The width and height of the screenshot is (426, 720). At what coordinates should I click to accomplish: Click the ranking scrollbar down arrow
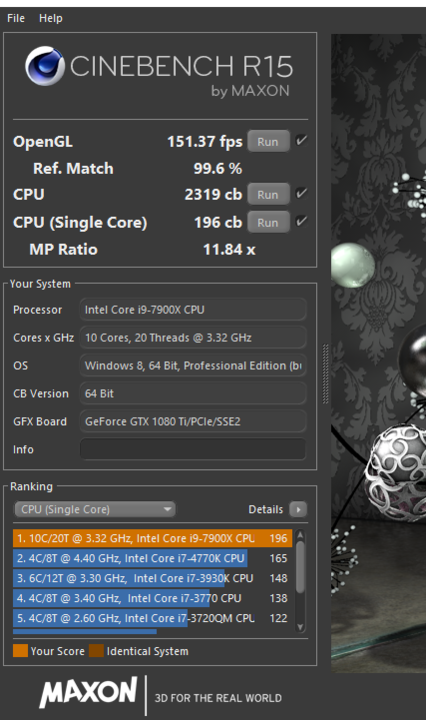(x=300, y=627)
